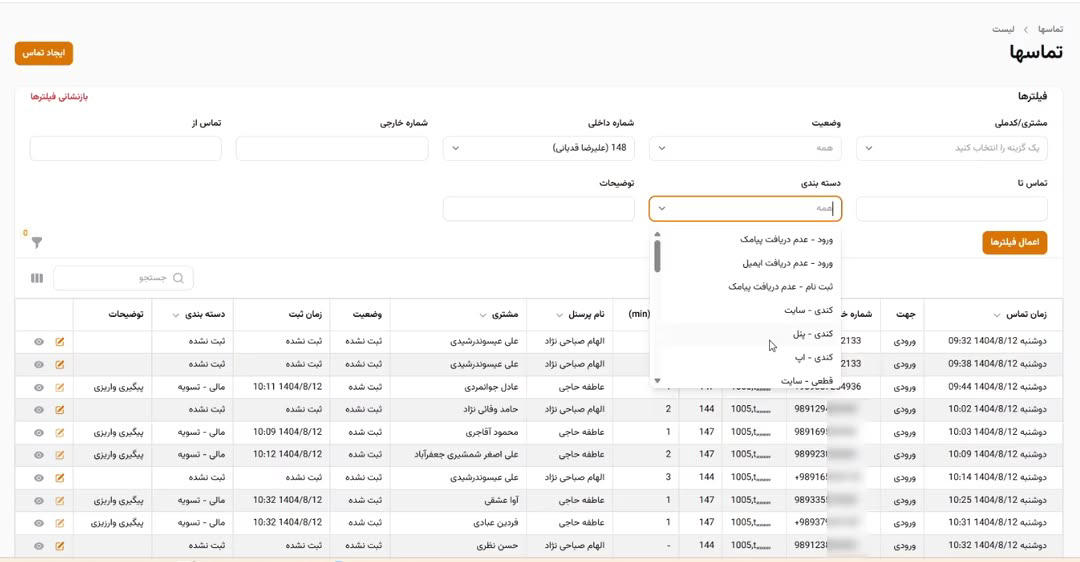1080x562 pixels.
Task: View details of the 09:32 call
Action: [39, 342]
